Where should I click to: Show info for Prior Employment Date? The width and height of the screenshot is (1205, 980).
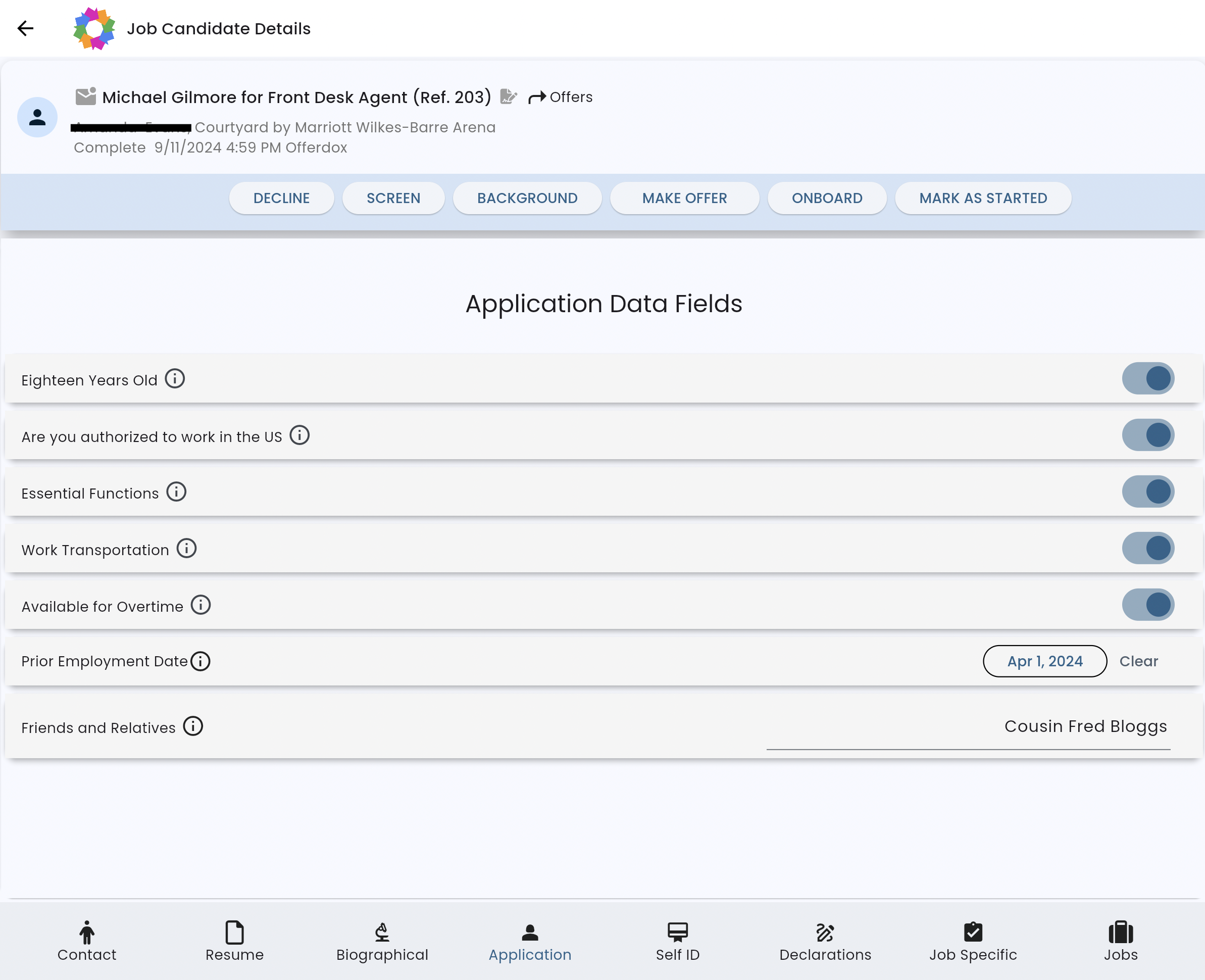click(x=200, y=661)
